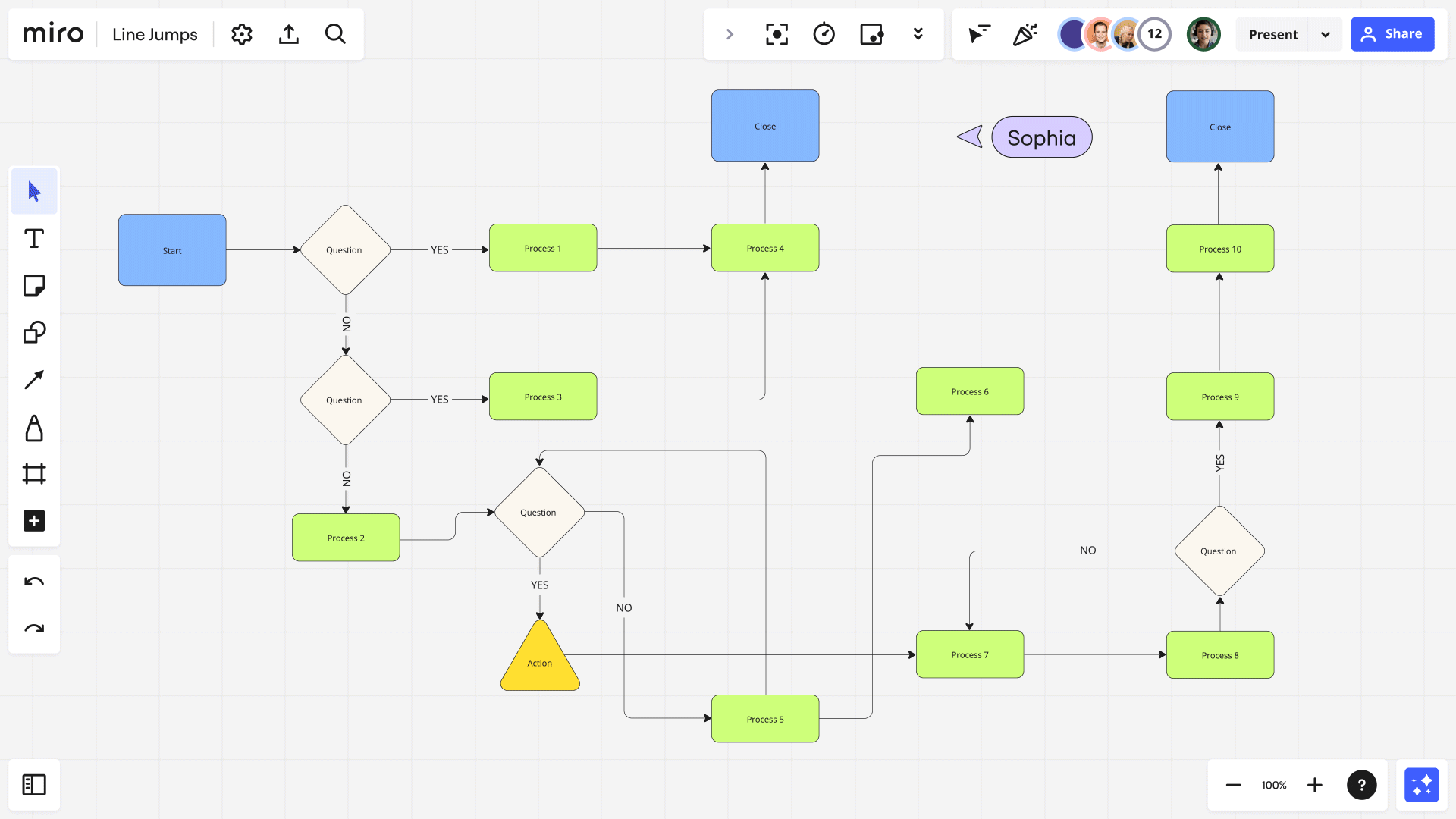Image resolution: width=1456 pixels, height=819 pixels.
Task: Click the YES label before Process 3
Action: [440, 399]
